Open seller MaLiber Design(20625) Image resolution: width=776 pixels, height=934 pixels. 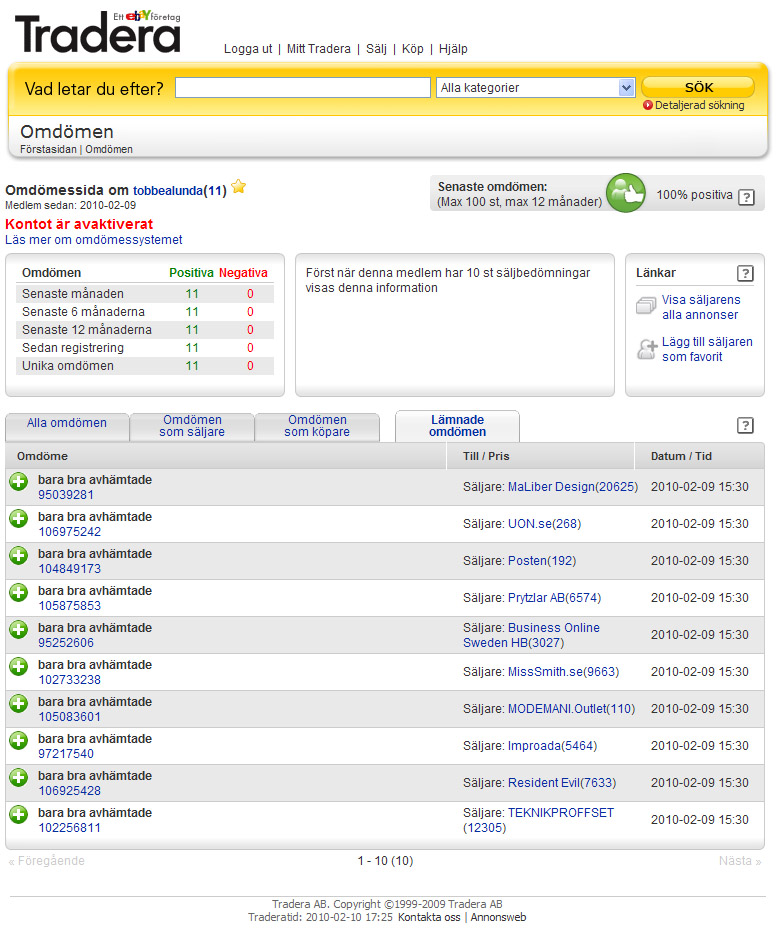click(x=572, y=487)
